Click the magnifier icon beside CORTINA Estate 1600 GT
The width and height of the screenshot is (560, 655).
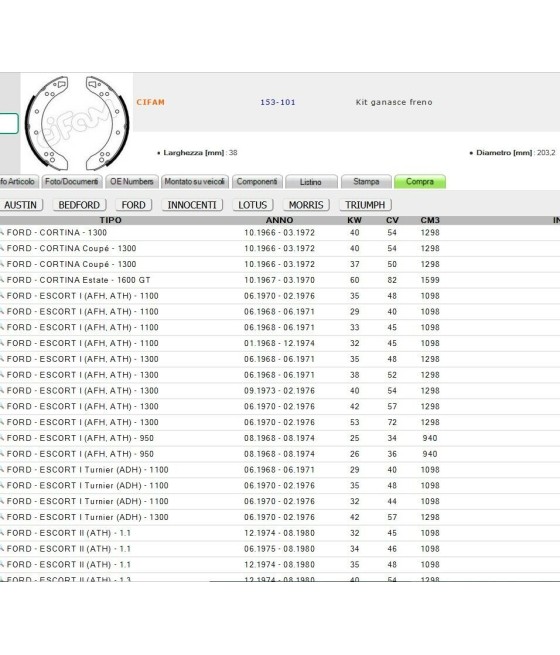[2, 280]
